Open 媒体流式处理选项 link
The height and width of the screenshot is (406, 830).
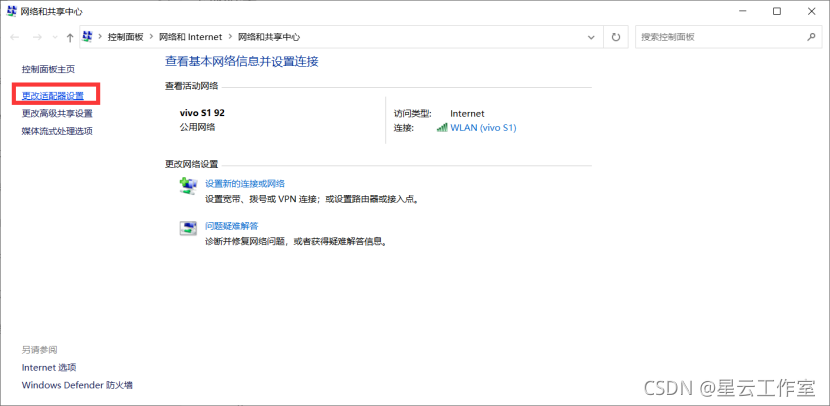(57, 131)
